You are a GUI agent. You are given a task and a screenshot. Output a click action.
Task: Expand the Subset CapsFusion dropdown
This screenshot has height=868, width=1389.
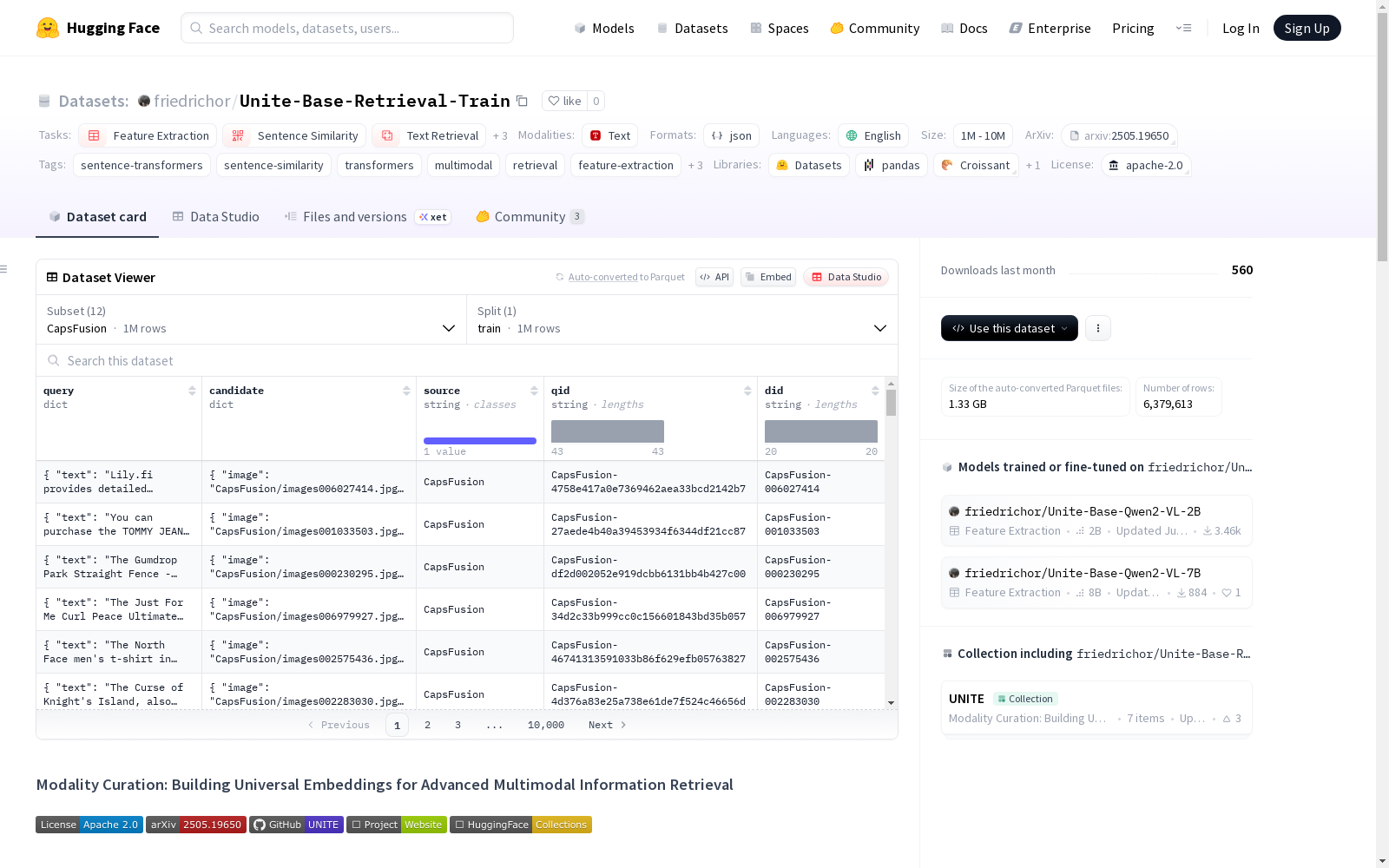pos(252,319)
